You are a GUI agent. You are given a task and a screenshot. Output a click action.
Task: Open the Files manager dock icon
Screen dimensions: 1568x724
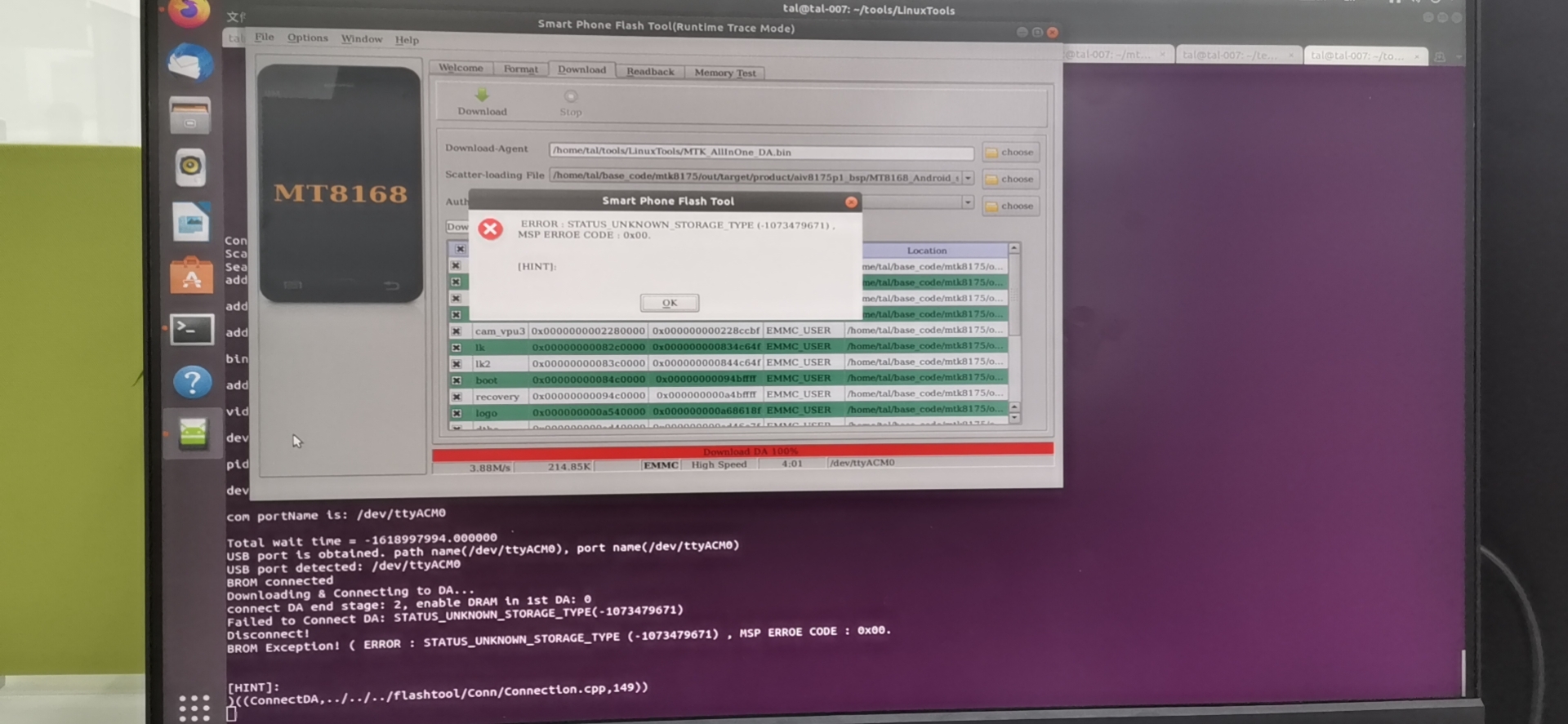pyautogui.click(x=189, y=114)
